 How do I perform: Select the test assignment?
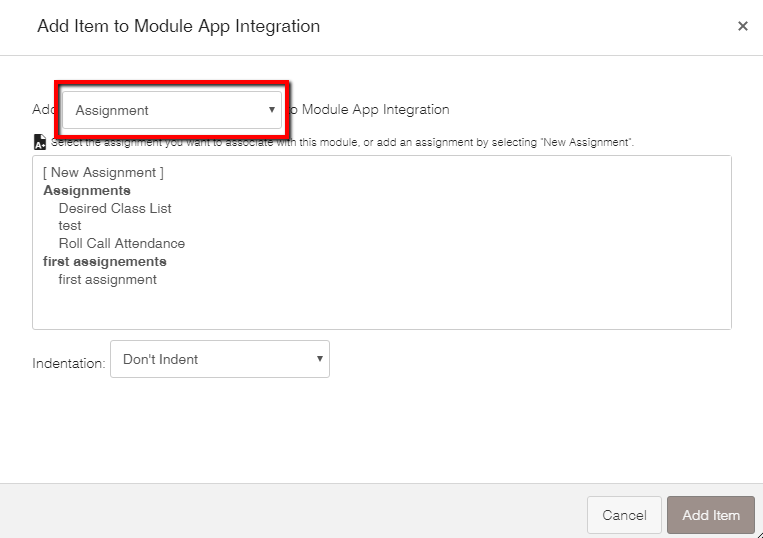[x=70, y=226]
